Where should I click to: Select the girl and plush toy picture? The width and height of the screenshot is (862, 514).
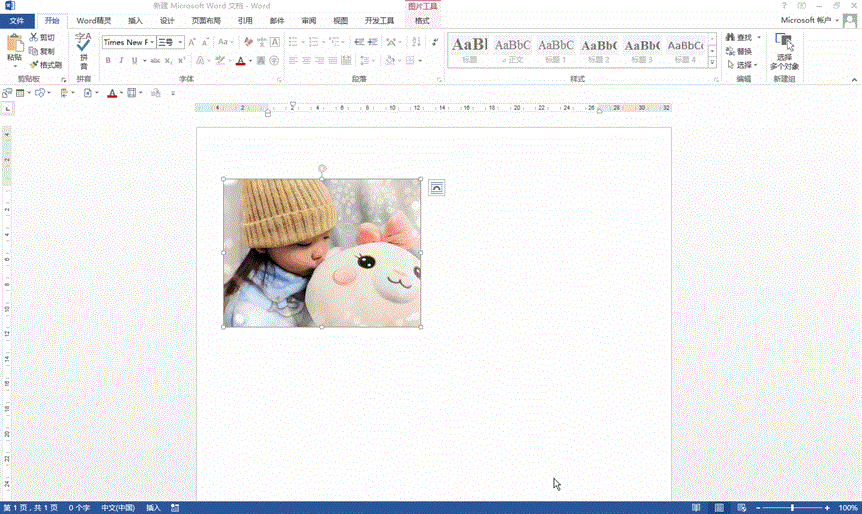[322, 253]
